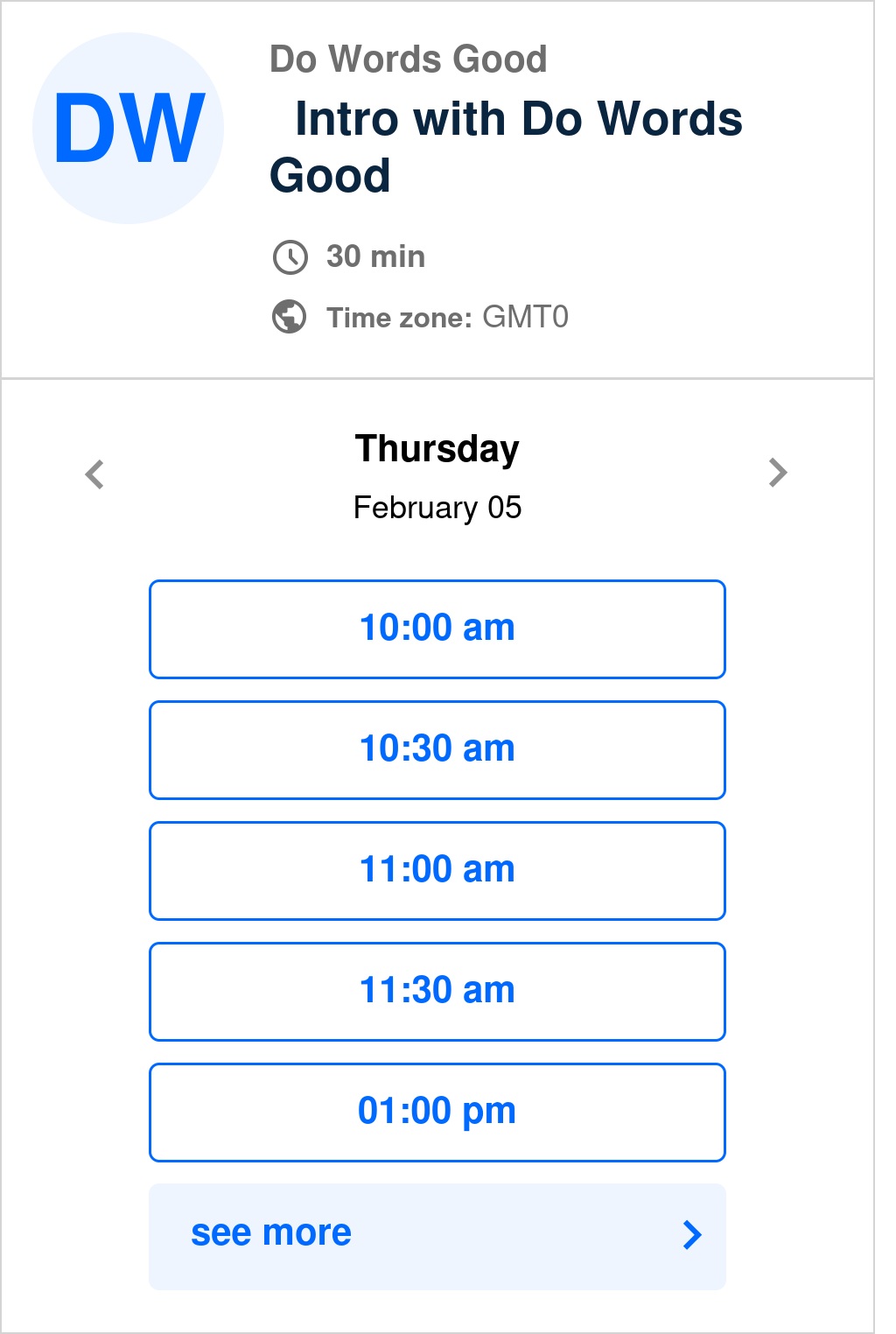Click the globe time zone icon
Image resolution: width=896 pixels, height=1334 pixels.
pyautogui.click(x=290, y=317)
